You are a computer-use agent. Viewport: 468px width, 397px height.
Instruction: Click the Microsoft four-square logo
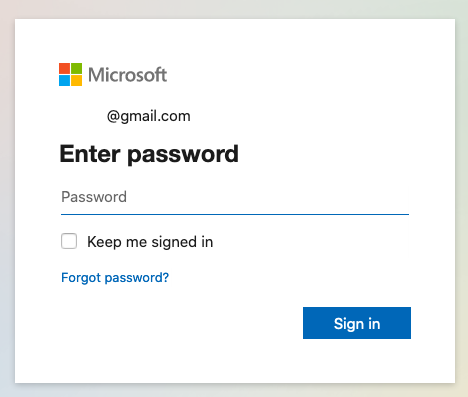tap(70, 74)
